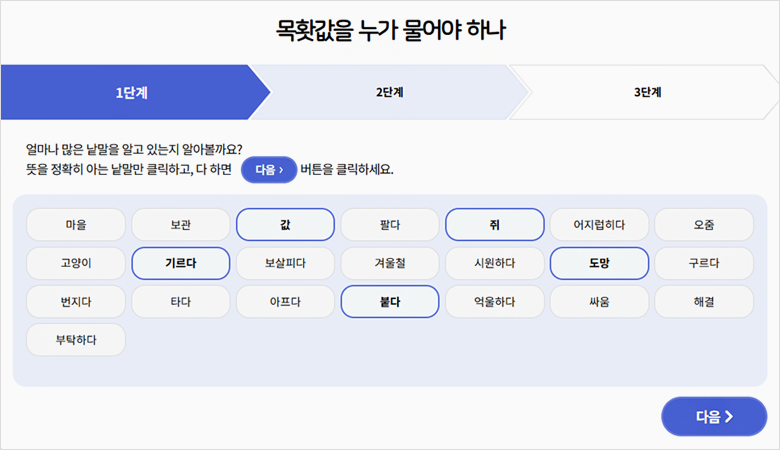Select the word 부탁하다

76,340
